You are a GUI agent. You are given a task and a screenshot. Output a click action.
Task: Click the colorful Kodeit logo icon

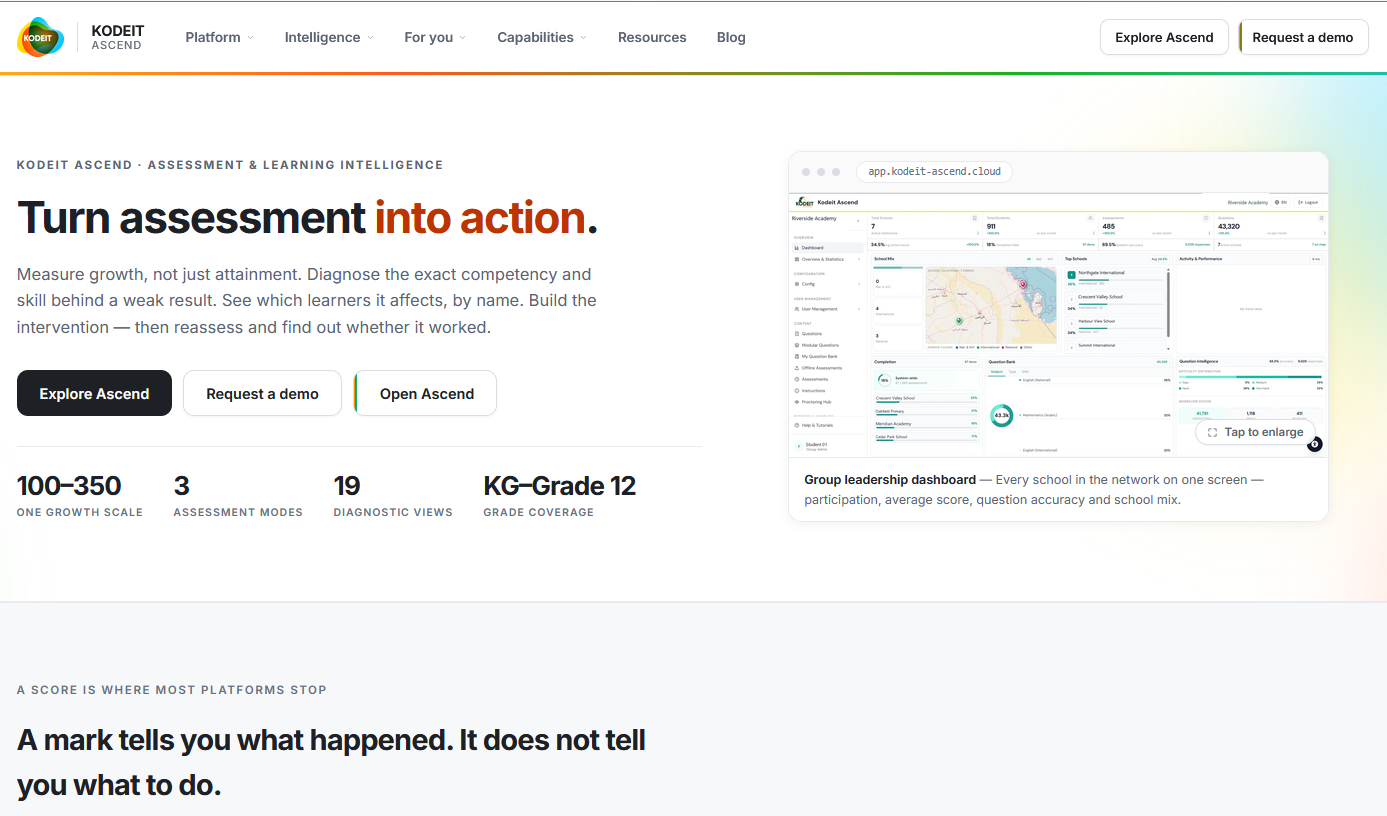[41, 37]
